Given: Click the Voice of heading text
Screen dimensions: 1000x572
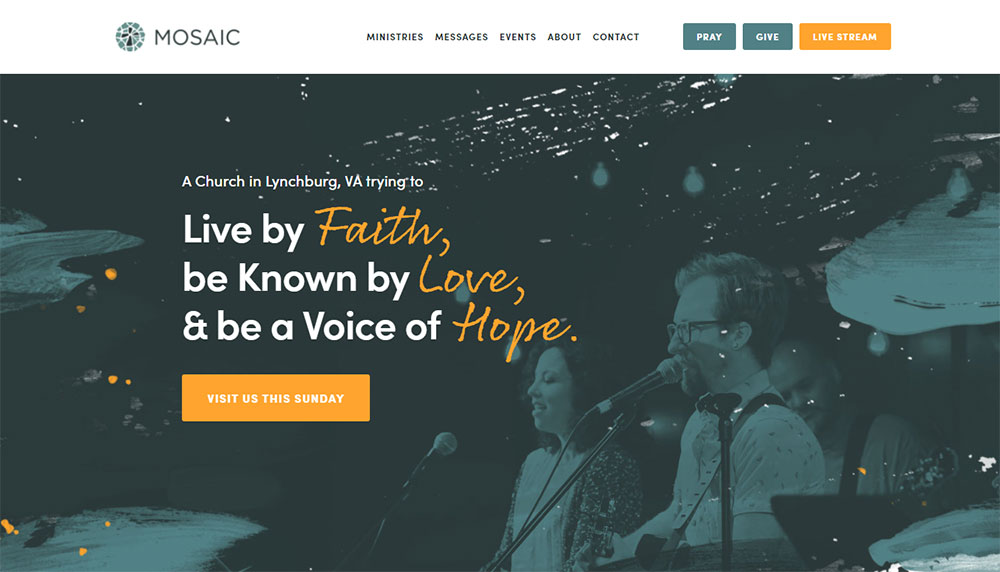Looking at the screenshot, I should [x=371, y=326].
